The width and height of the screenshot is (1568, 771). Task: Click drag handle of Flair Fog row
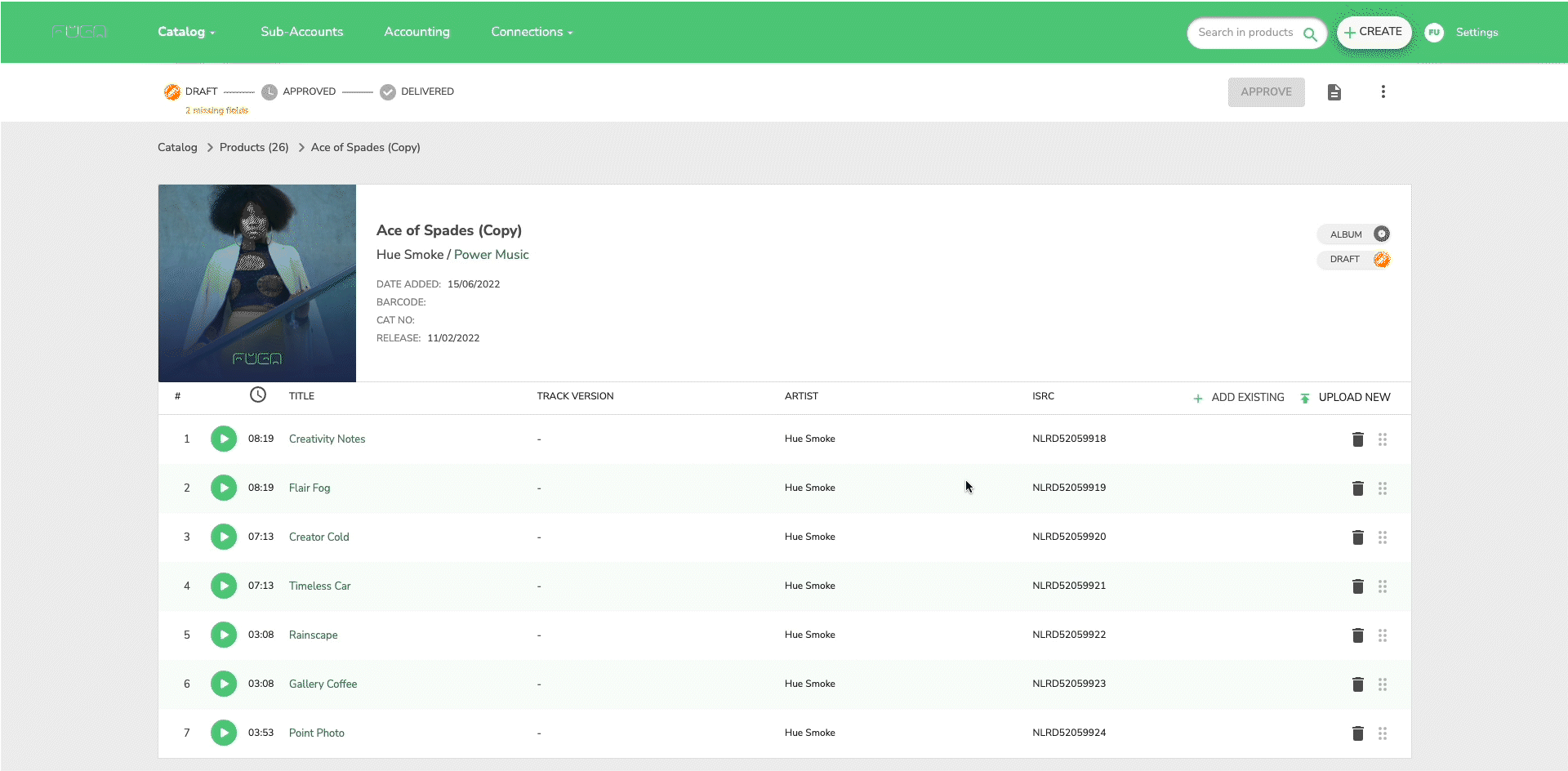[x=1383, y=488]
